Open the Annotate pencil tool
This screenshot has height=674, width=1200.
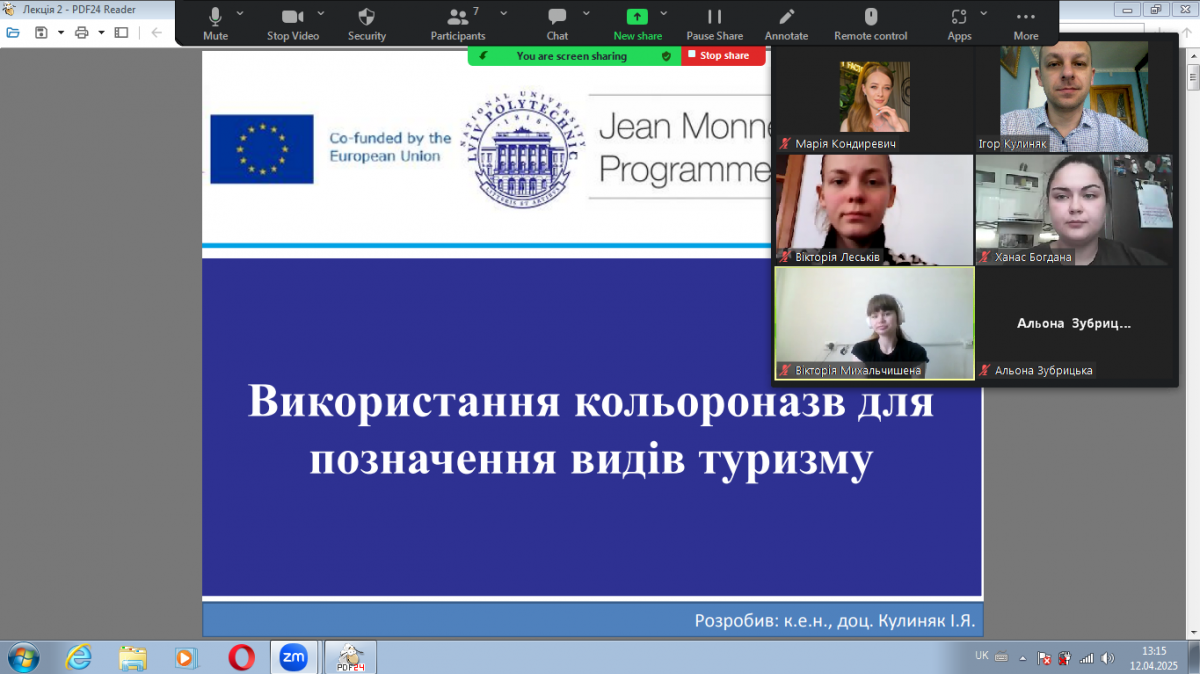pos(786,17)
